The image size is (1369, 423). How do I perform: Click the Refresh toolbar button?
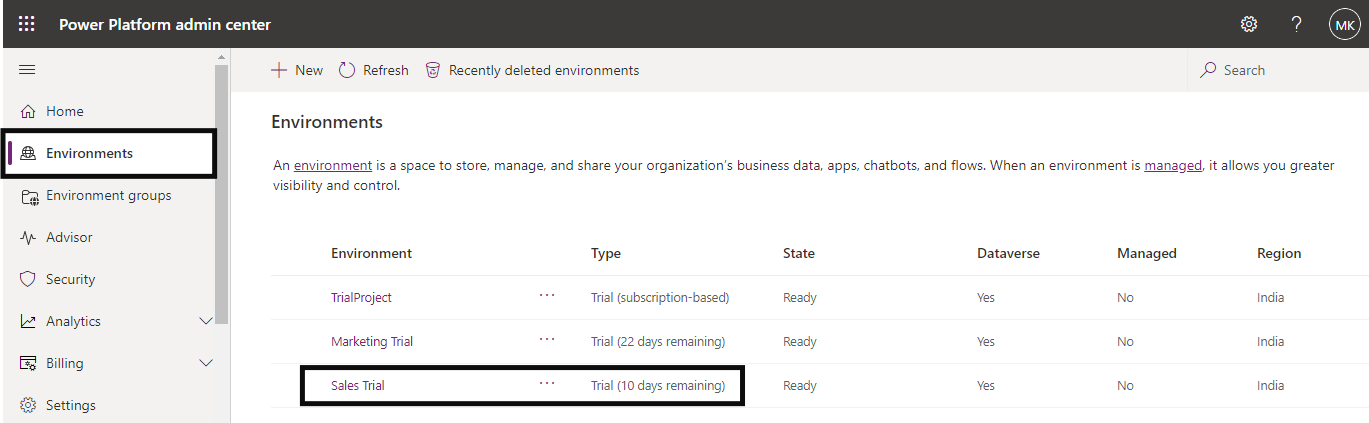click(374, 70)
